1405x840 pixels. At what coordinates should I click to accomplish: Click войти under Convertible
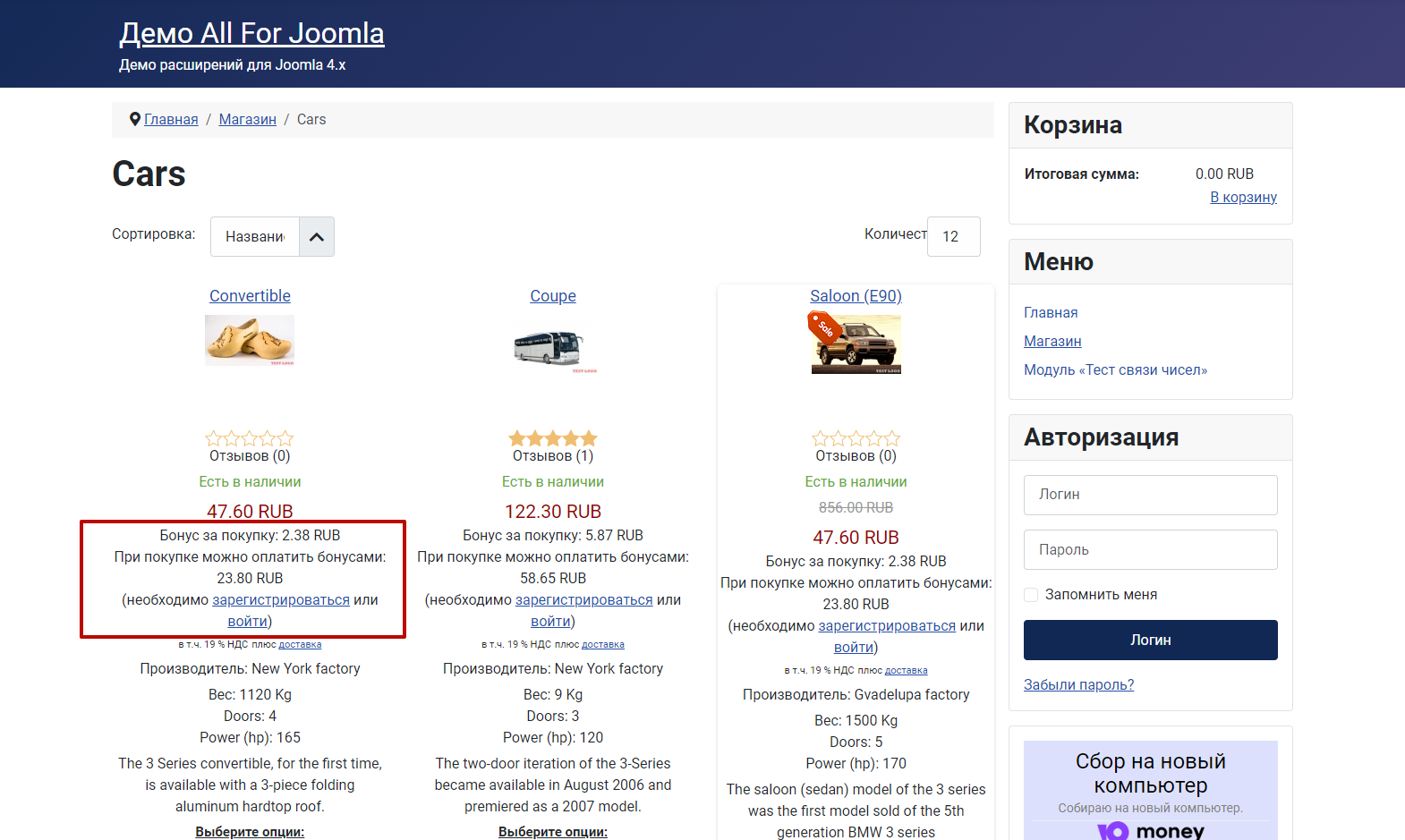pos(248,622)
